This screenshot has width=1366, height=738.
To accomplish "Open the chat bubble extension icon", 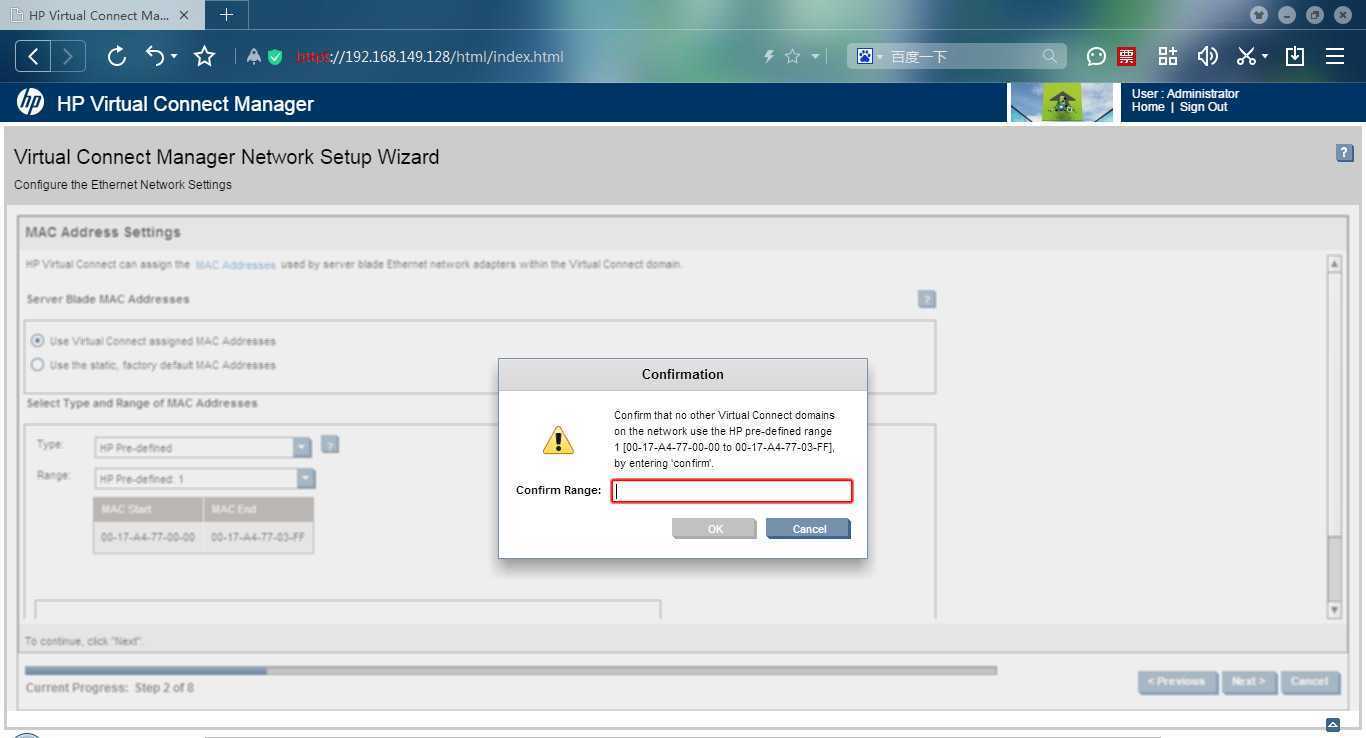I will click(1096, 57).
